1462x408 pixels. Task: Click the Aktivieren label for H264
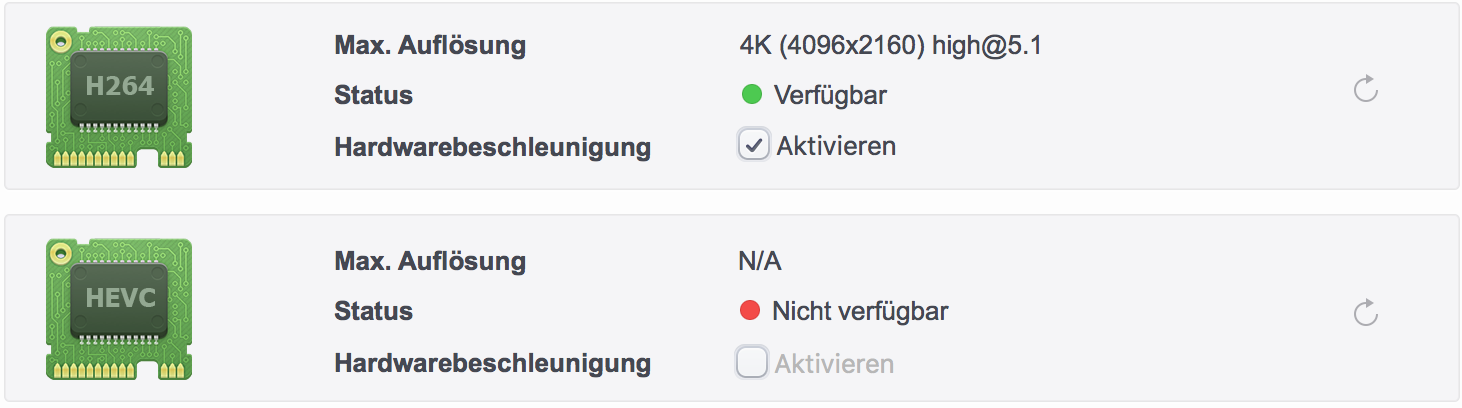point(836,146)
